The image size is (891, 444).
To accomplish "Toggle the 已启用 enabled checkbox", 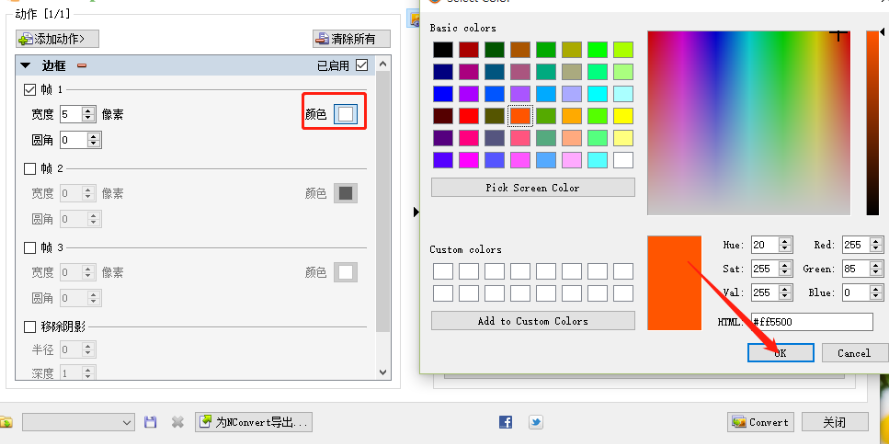I will pos(362,66).
